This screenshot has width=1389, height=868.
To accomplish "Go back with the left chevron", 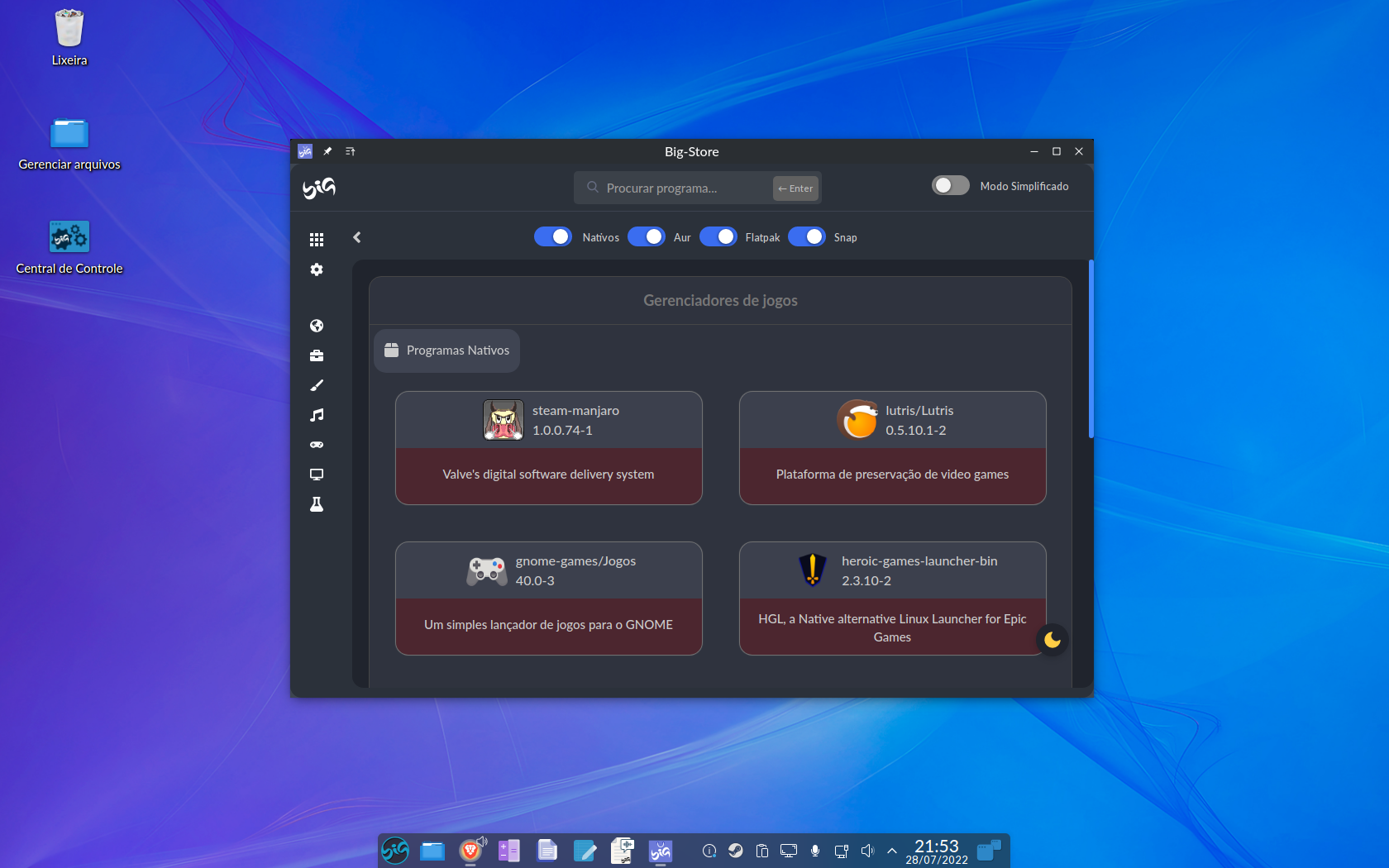I will pyautogui.click(x=357, y=237).
